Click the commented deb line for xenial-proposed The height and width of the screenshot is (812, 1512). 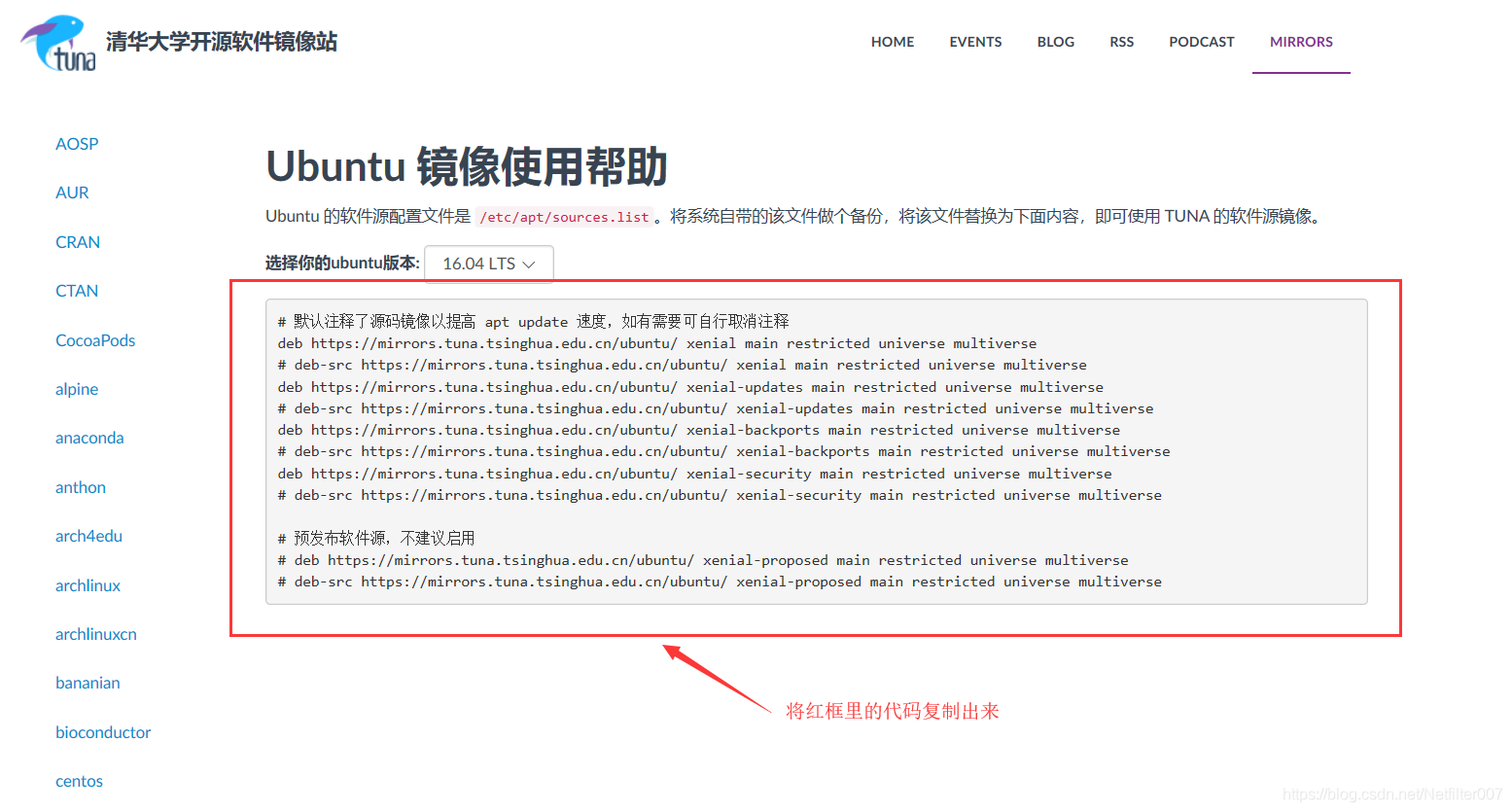703,560
